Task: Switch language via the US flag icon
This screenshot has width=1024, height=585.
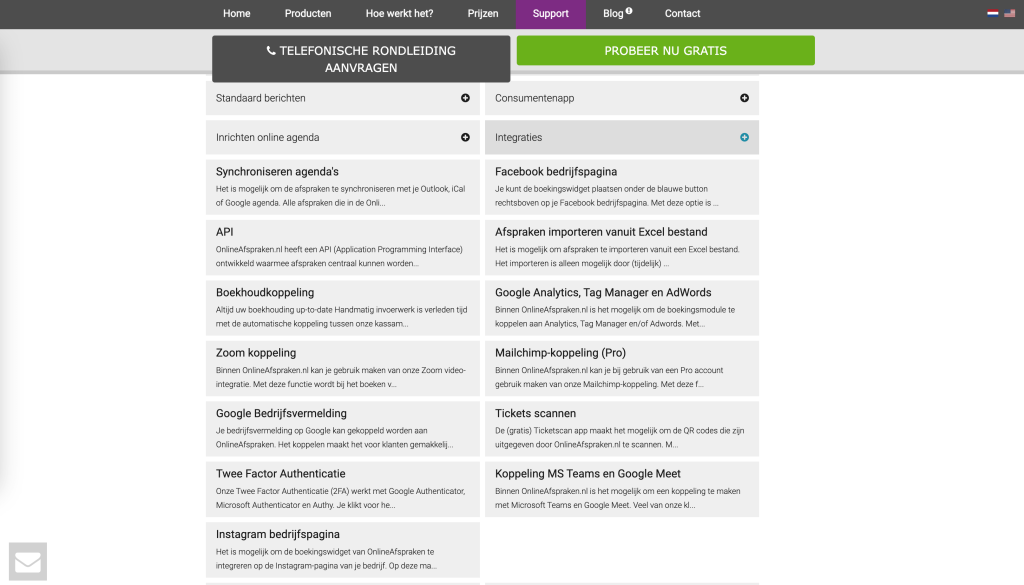Action: coord(1009,14)
